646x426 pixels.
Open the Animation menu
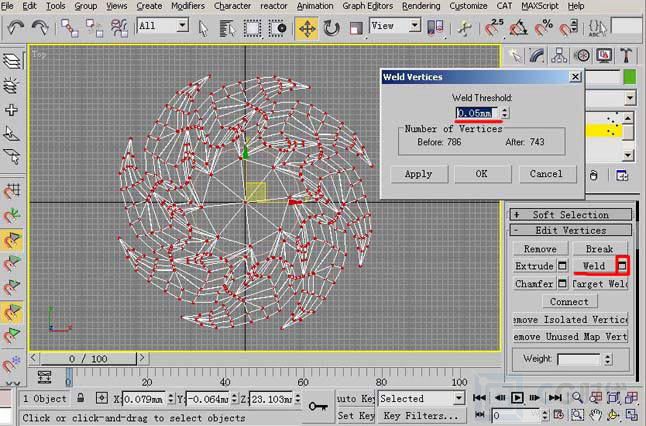pos(315,6)
